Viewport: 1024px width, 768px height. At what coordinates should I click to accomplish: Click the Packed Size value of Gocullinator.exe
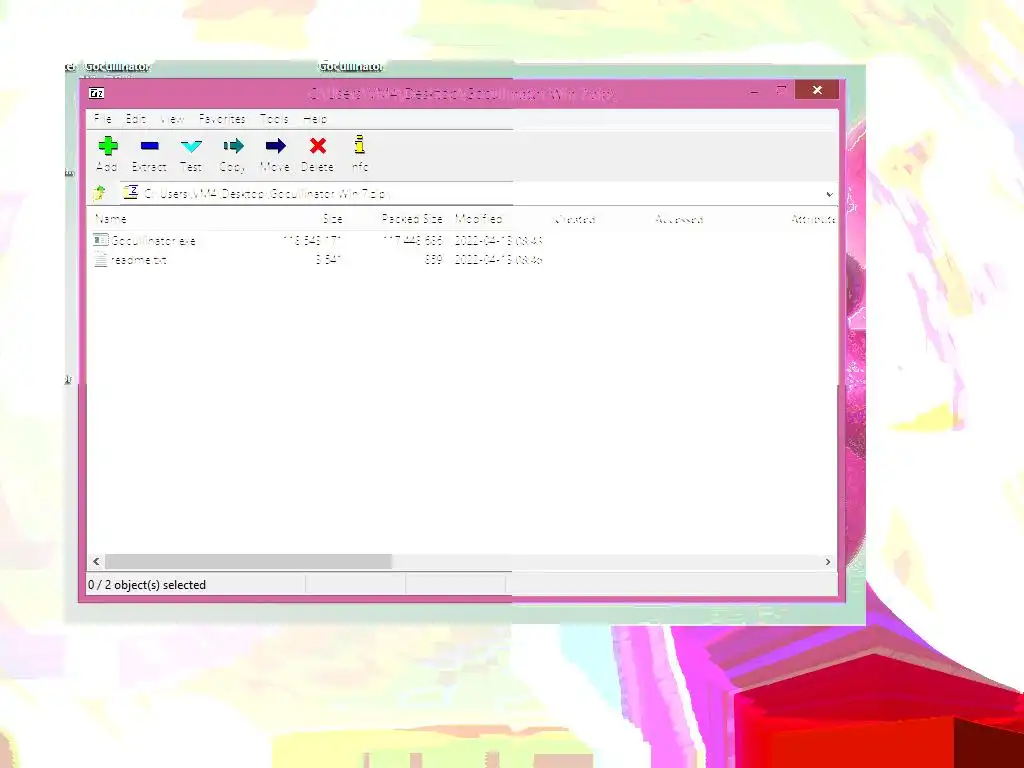(413, 240)
